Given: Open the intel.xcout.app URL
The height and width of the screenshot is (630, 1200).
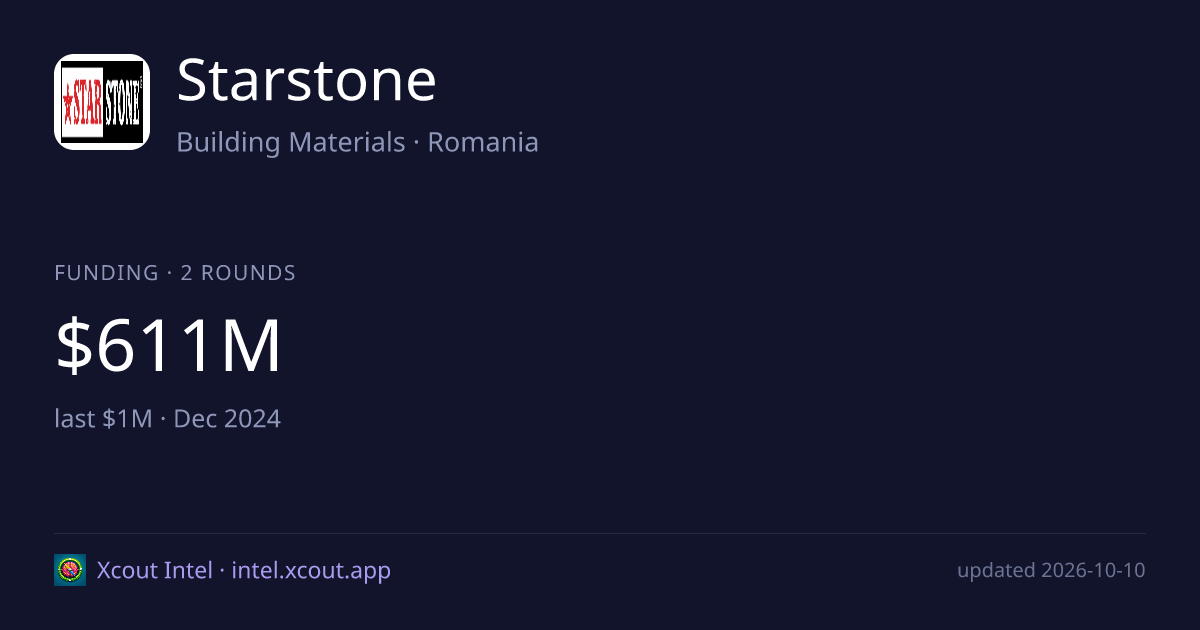Looking at the screenshot, I should pyautogui.click(x=311, y=570).
